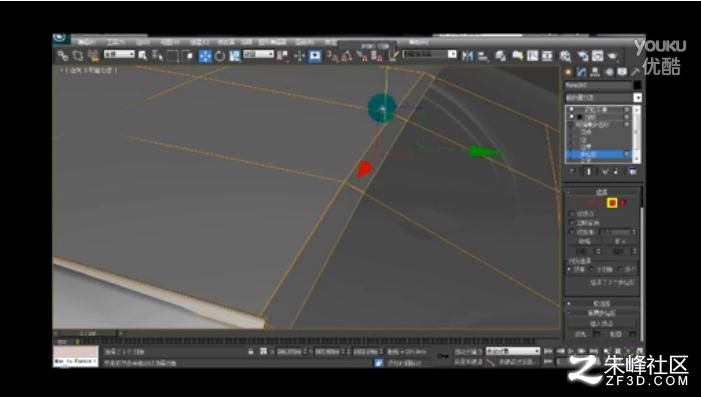This screenshot has width=701, height=397.
Task: Click the black object color swatch
Action: [x=638, y=85]
